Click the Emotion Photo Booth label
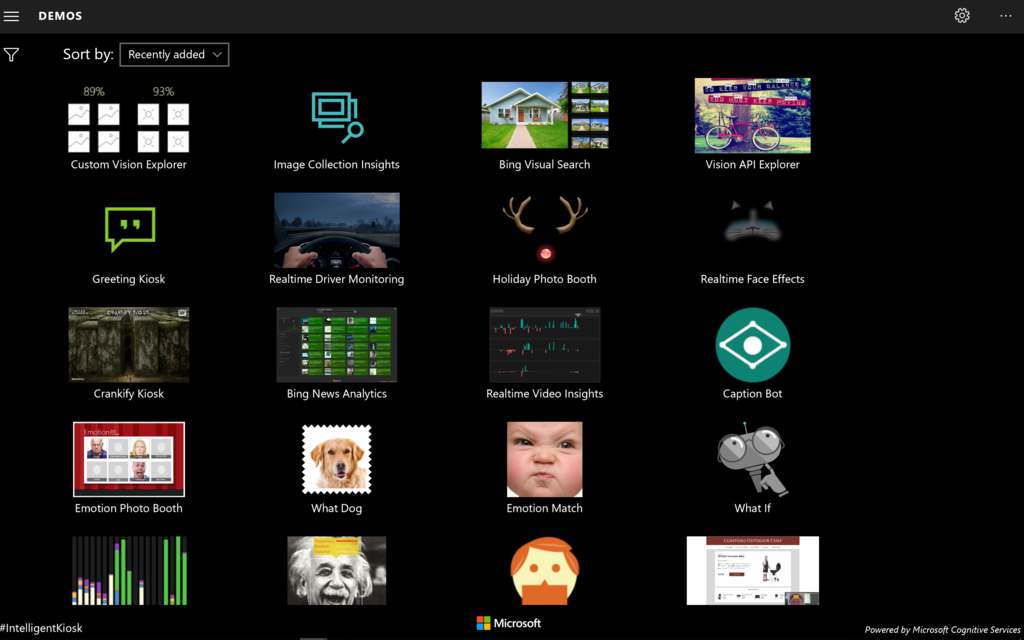The height and width of the screenshot is (640, 1024). click(129, 508)
